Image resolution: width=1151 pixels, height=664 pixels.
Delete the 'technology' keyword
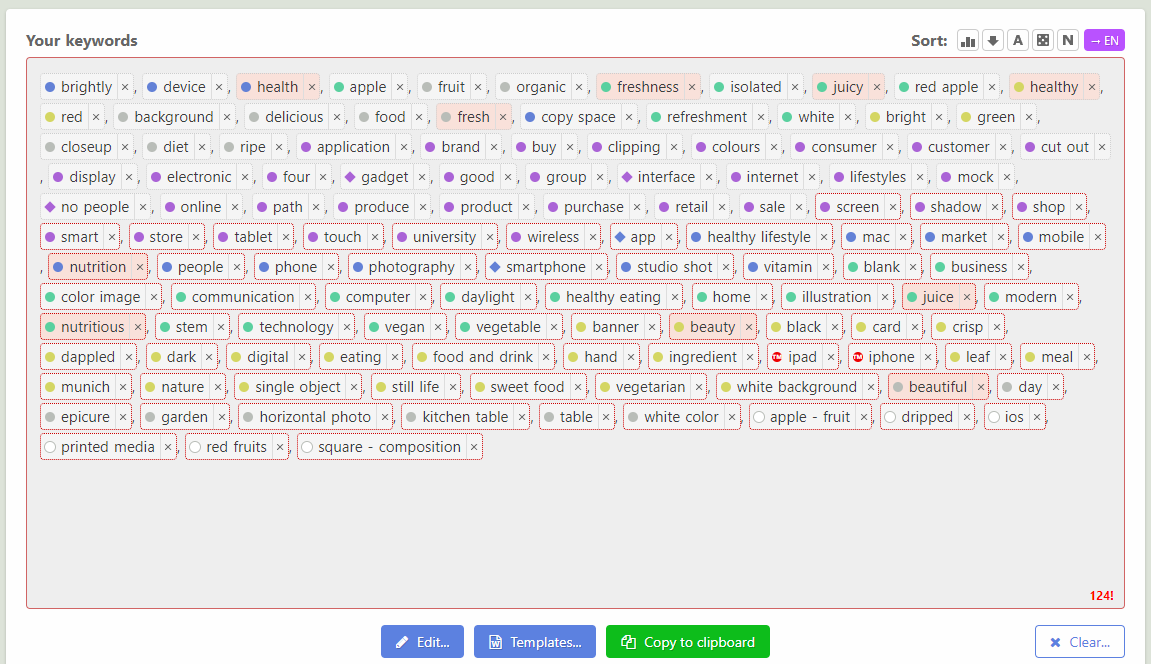[347, 328]
